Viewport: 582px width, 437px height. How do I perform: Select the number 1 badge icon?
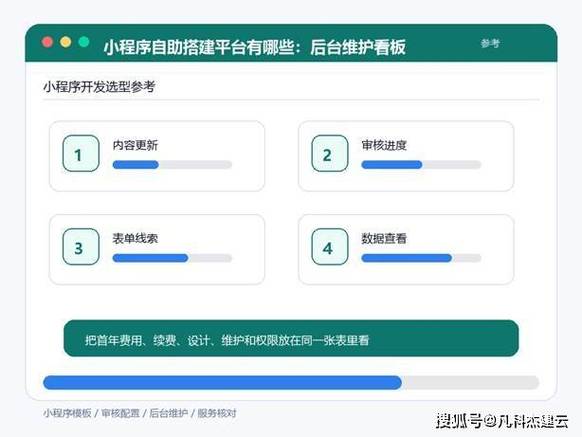[81, 153]
